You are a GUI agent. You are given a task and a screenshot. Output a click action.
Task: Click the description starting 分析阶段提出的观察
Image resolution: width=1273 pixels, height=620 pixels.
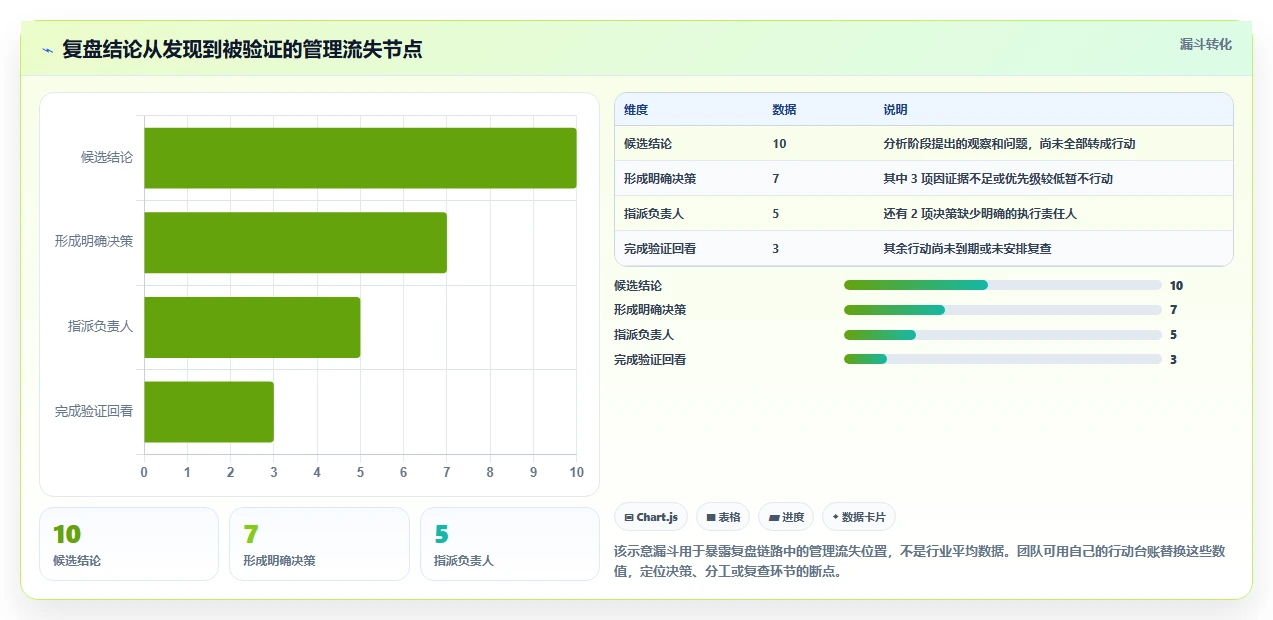(1009, 144)
